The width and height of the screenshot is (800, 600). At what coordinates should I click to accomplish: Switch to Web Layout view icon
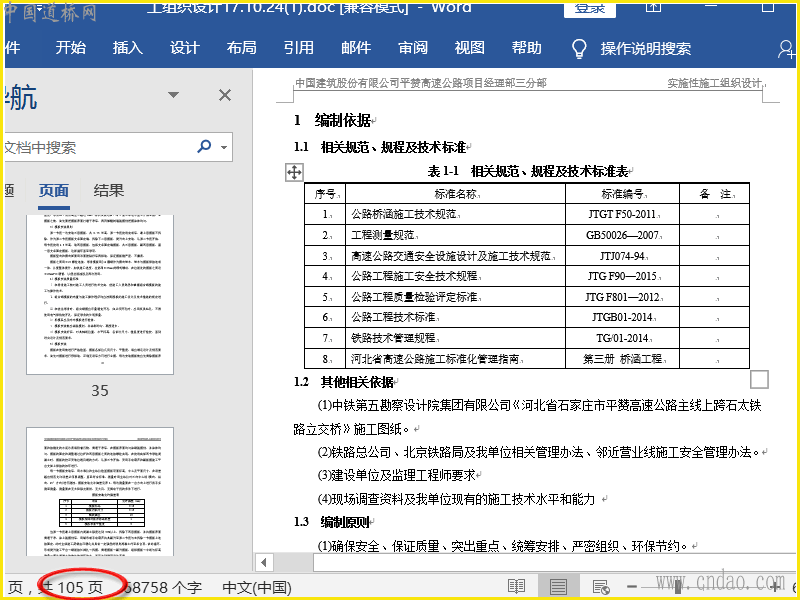pos(601,587)
